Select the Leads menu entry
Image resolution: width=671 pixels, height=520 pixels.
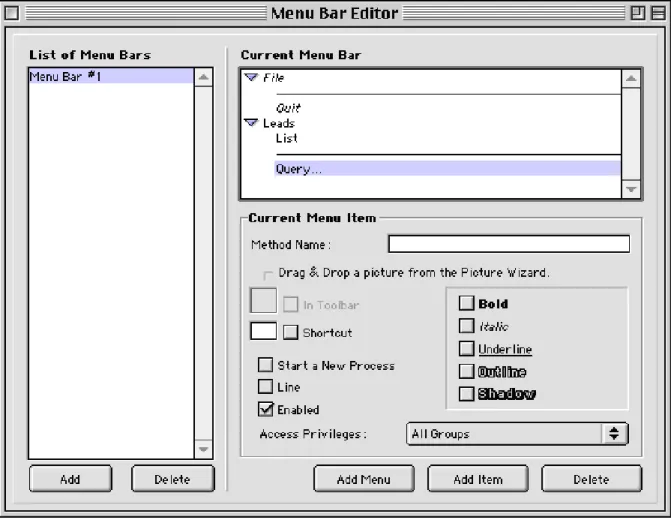click(x=279, y=123)
